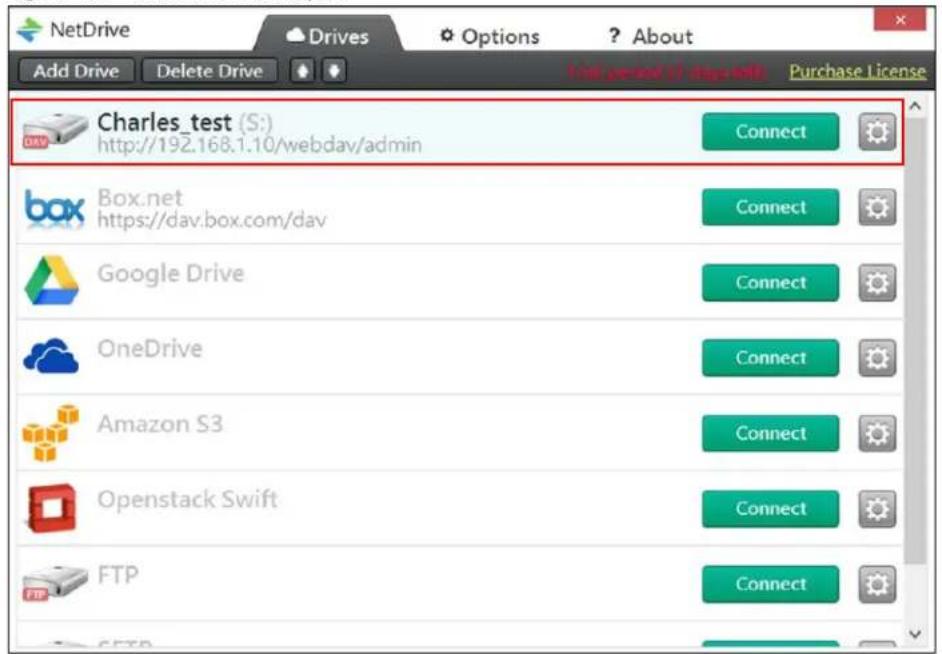Click the http://192.168.1.10/webdav/admin URL text
Viewport: 942px width, 654px height.
pos(260,145)
